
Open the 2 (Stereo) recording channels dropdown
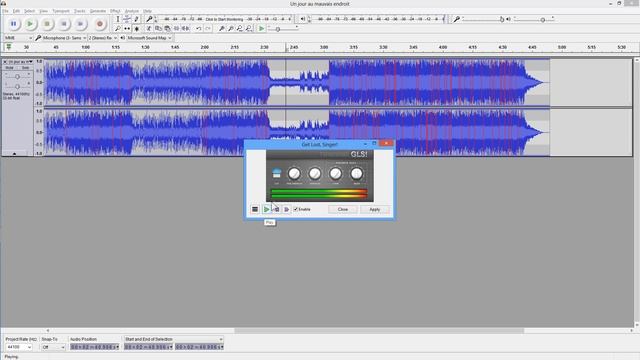point(103,38)
